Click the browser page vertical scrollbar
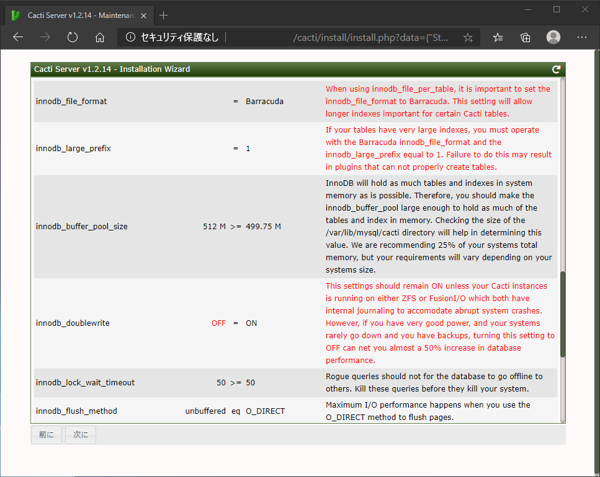 click(x=597, y=260)
